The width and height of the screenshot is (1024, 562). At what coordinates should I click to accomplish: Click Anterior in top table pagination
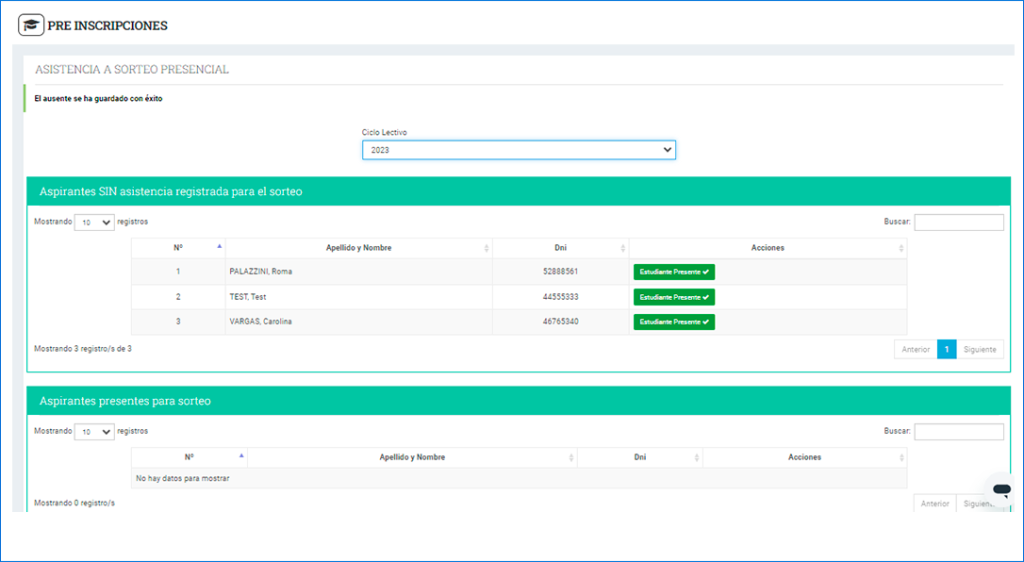click(915, 349)
